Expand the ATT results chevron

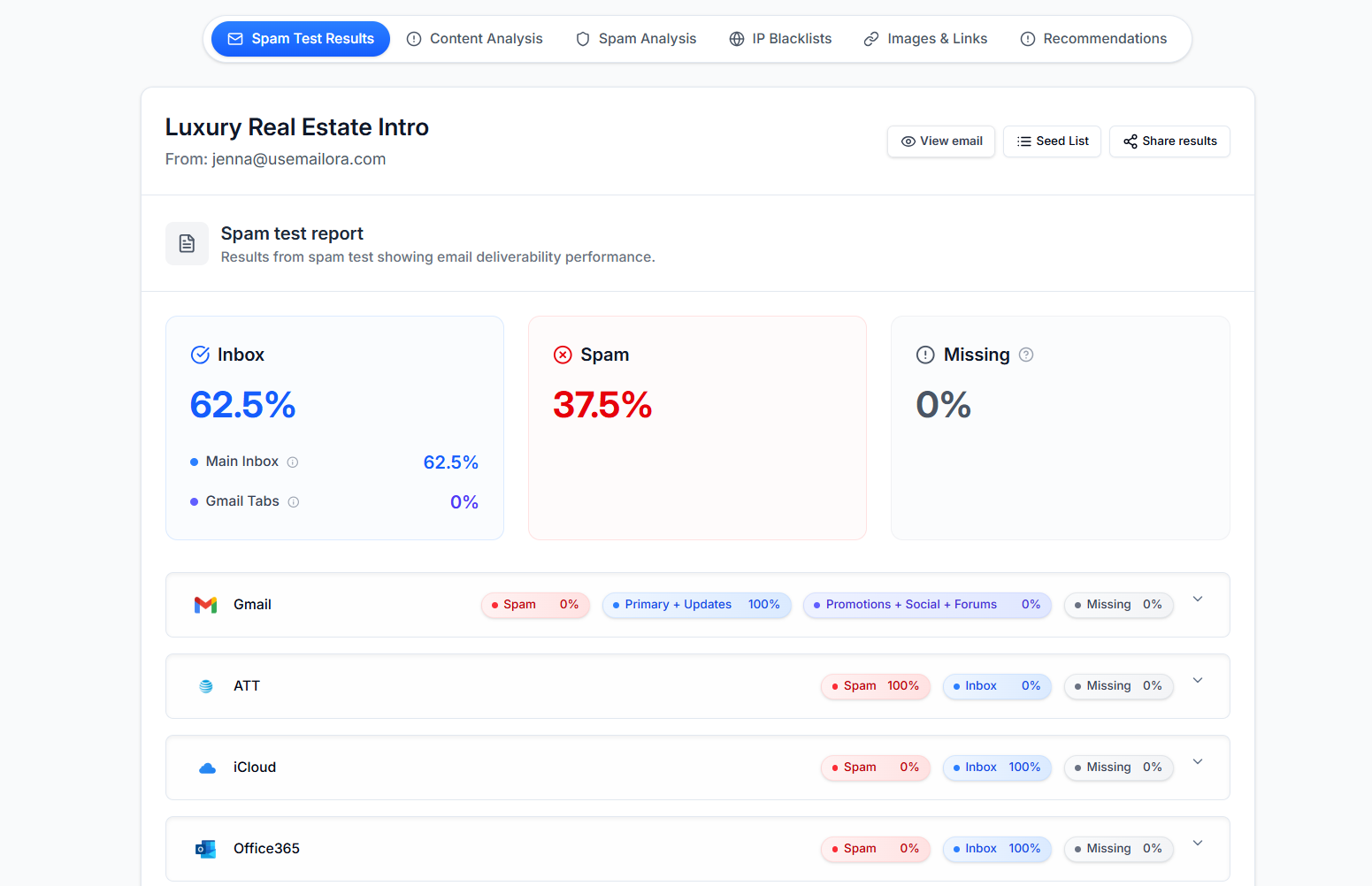point(1198,681)
